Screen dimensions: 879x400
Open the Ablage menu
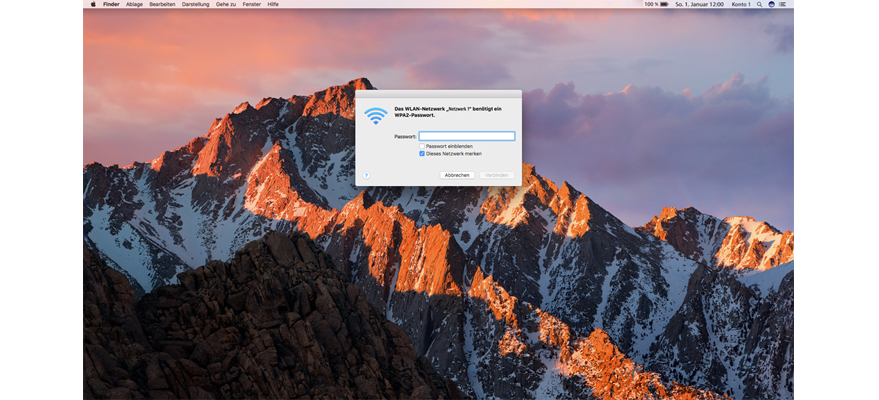pyautogui.click(x=134, y=4)
